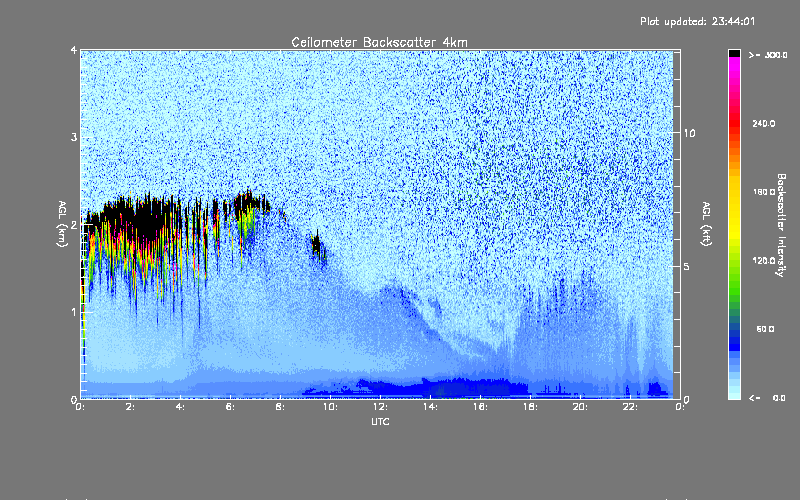The image size is (800, 500).
Task: Click the "1" km tick label
Action: click(x=74, y=312)
